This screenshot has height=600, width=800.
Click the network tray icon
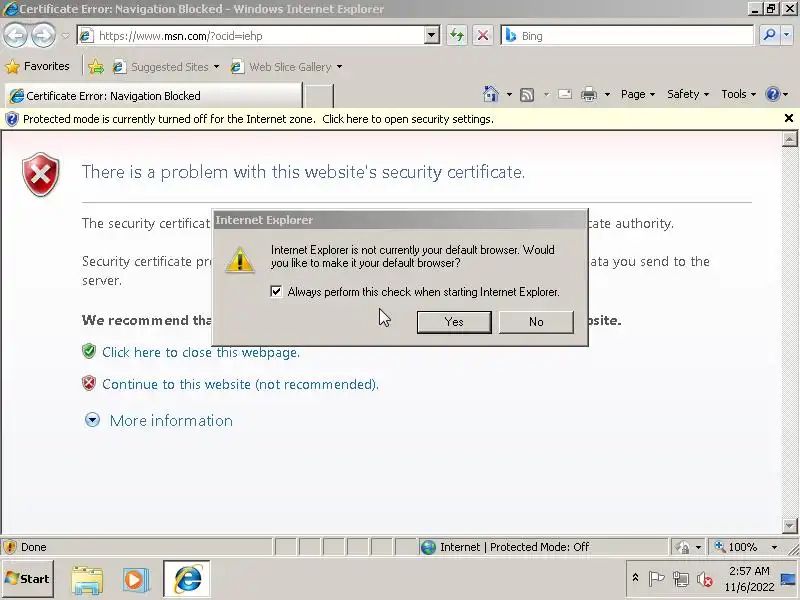click(680, 579)
